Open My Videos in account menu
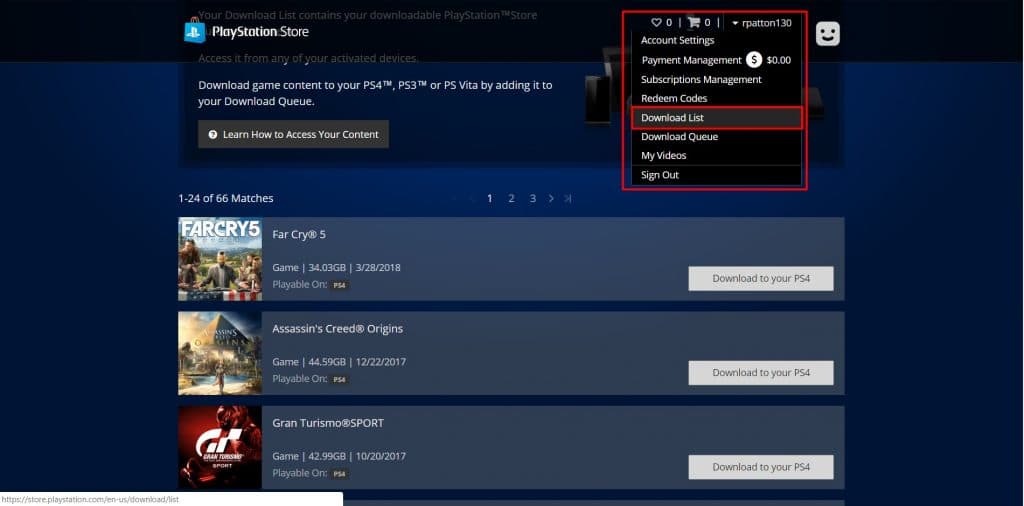Image resolution: width=1024 pixels, height=506 pixels. tap(664, 156)
